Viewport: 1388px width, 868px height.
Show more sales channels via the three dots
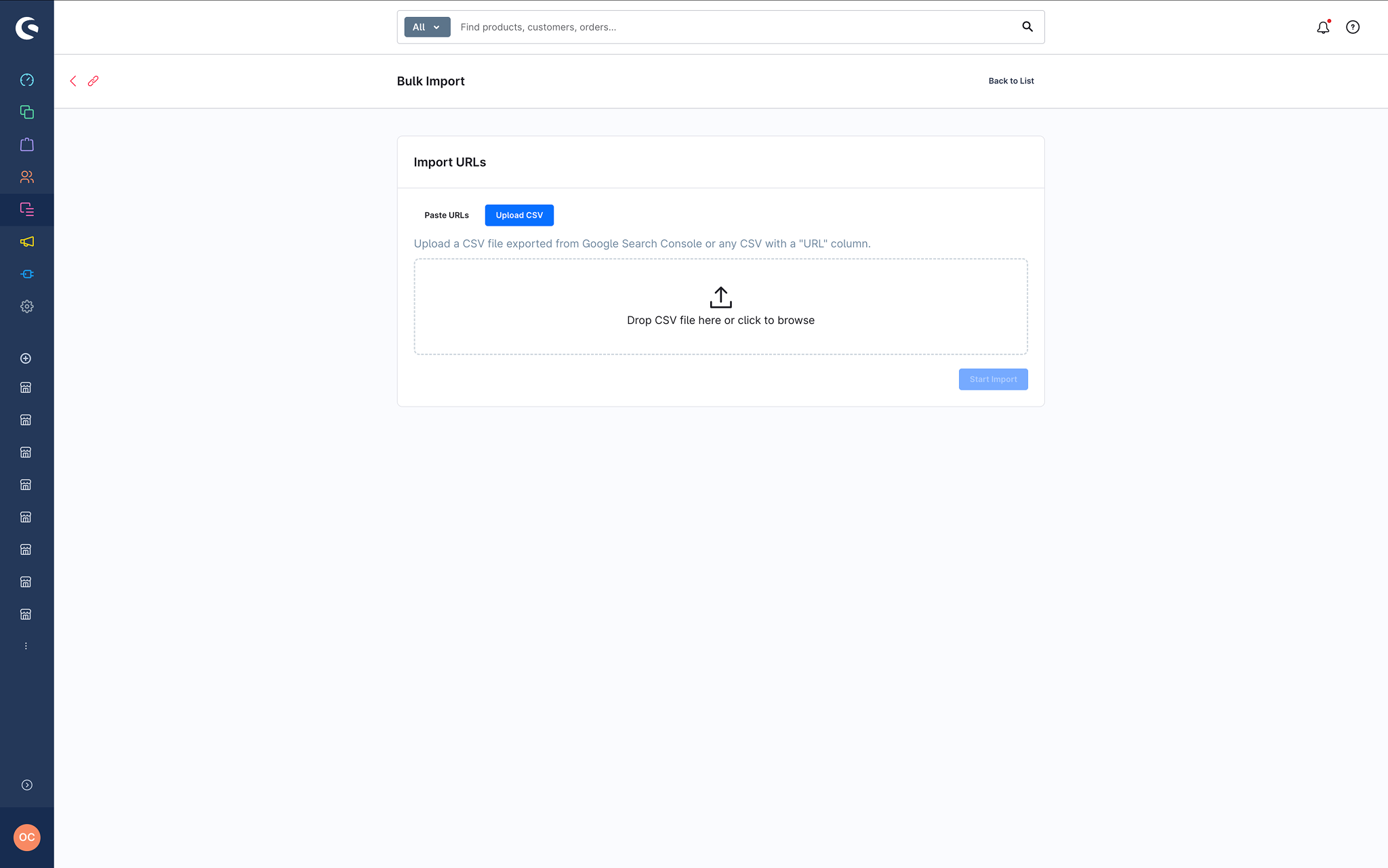(x=26, y=646)
